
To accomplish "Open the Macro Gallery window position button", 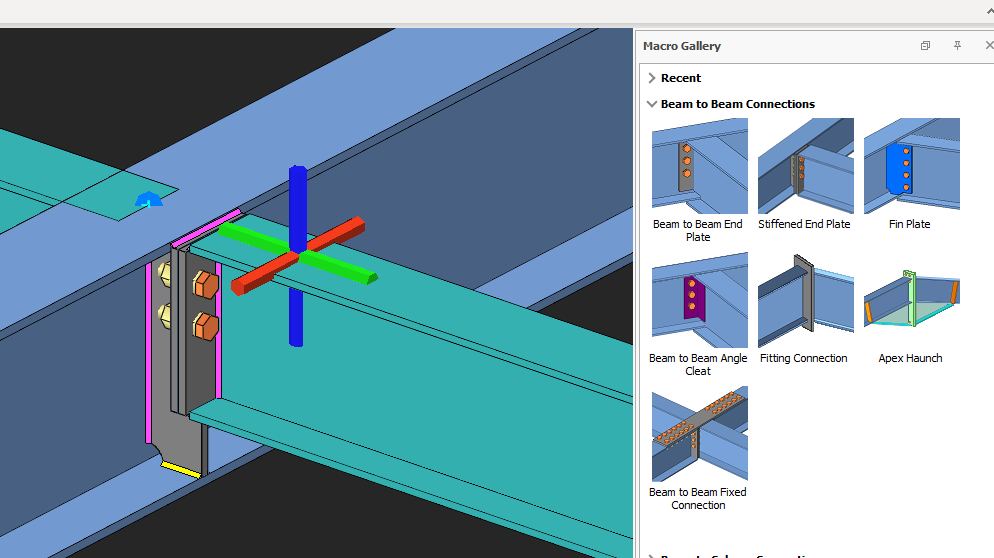I will click(x=925, y=46).
